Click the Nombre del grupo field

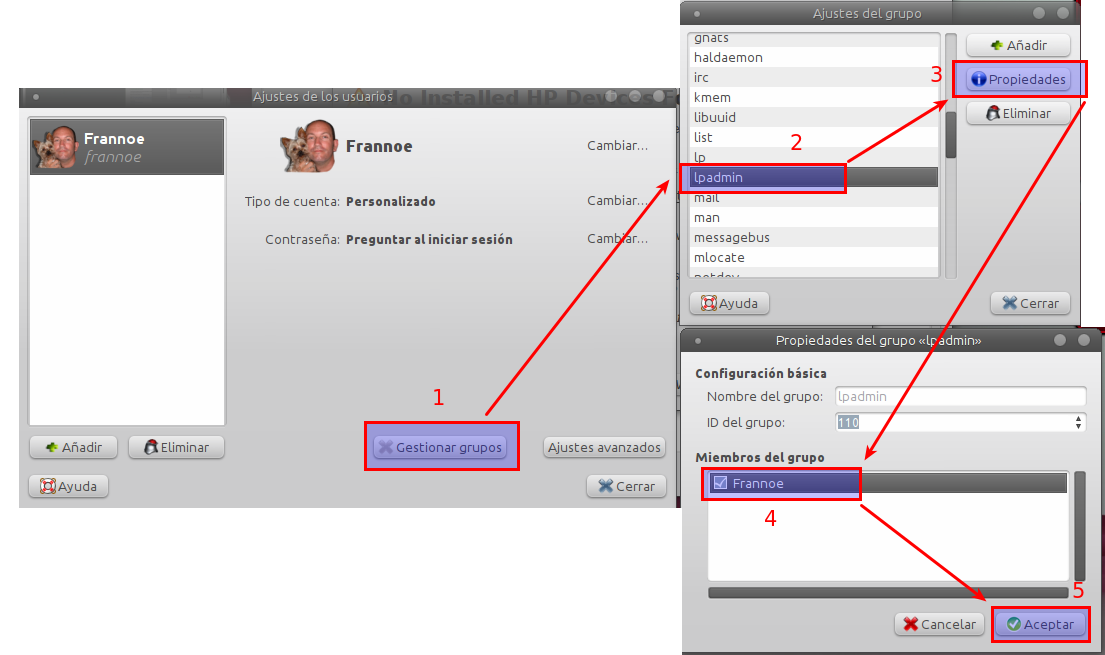click(x=960, y=396)
